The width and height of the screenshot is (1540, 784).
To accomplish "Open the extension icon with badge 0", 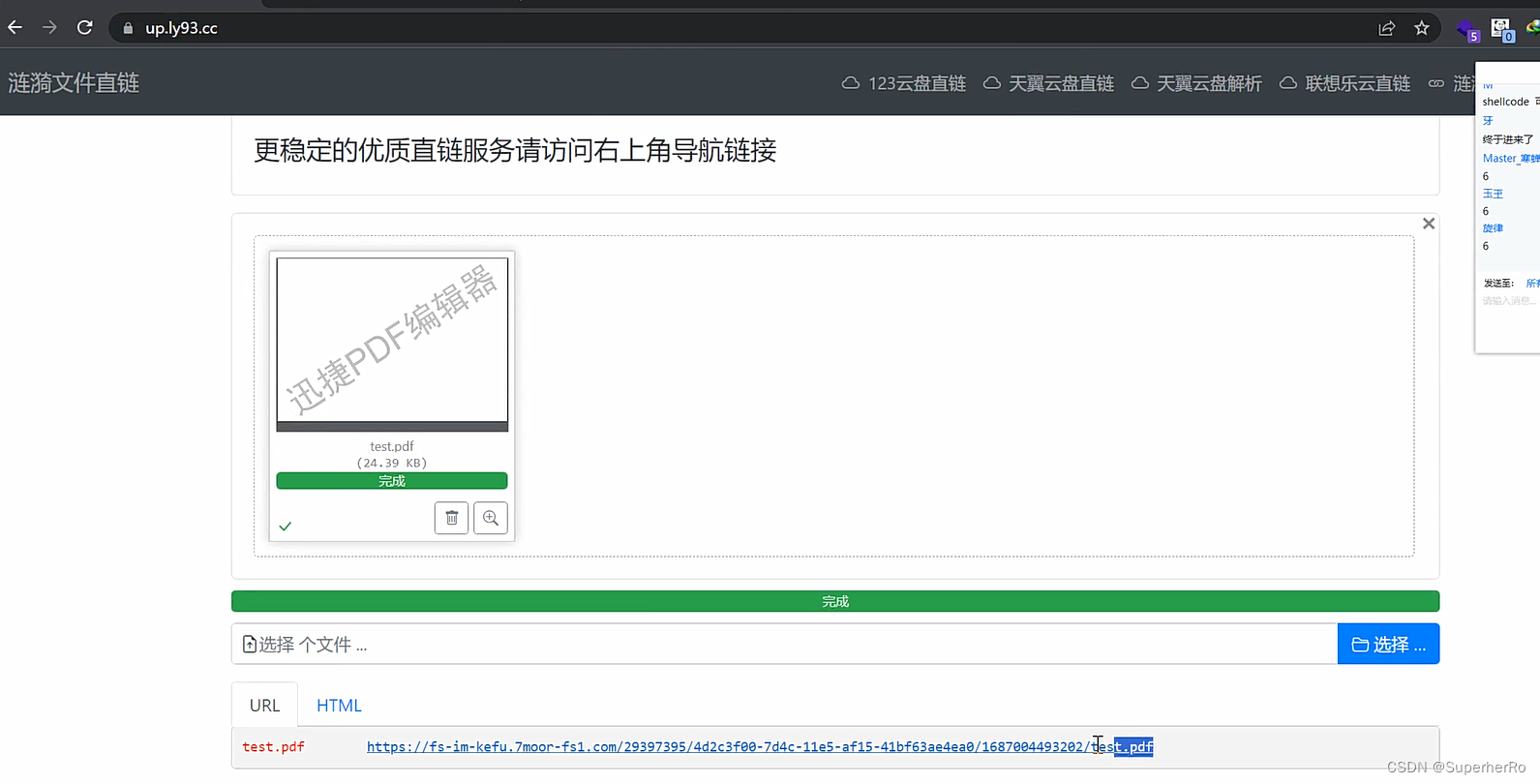I will pos(1502,30).
